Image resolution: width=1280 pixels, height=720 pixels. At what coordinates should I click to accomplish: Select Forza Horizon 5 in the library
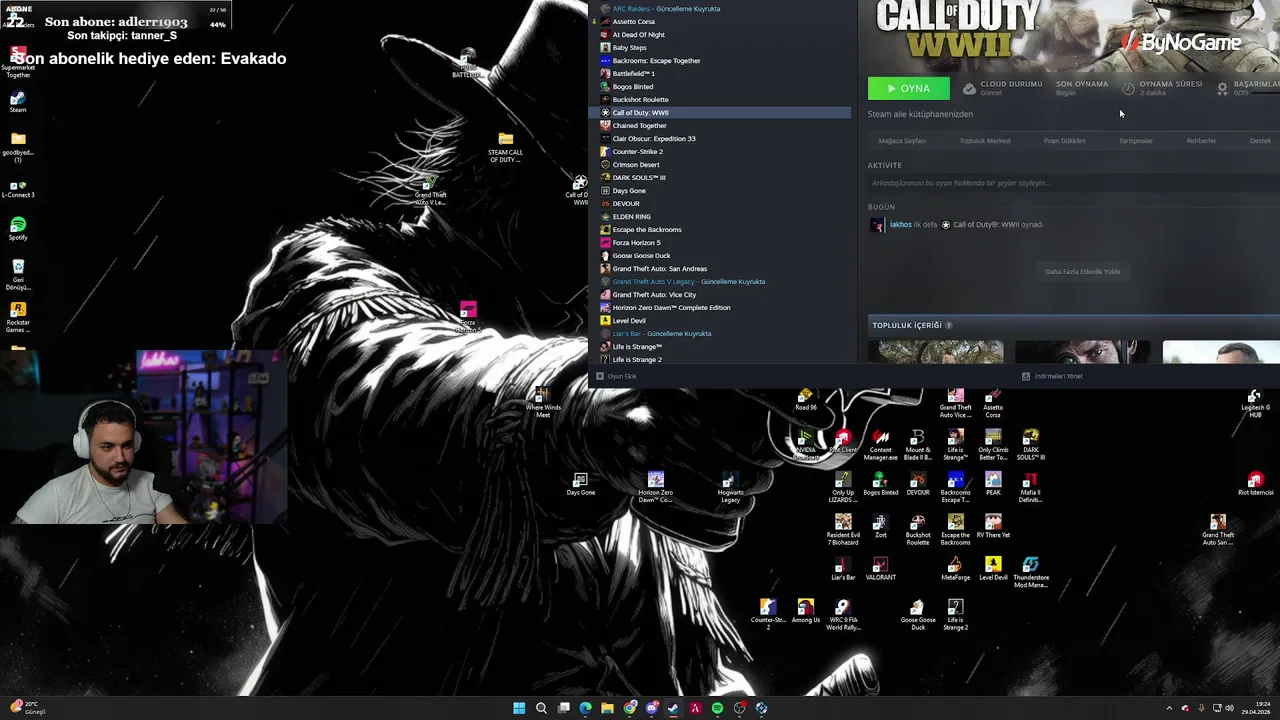(x=724, y=242)
